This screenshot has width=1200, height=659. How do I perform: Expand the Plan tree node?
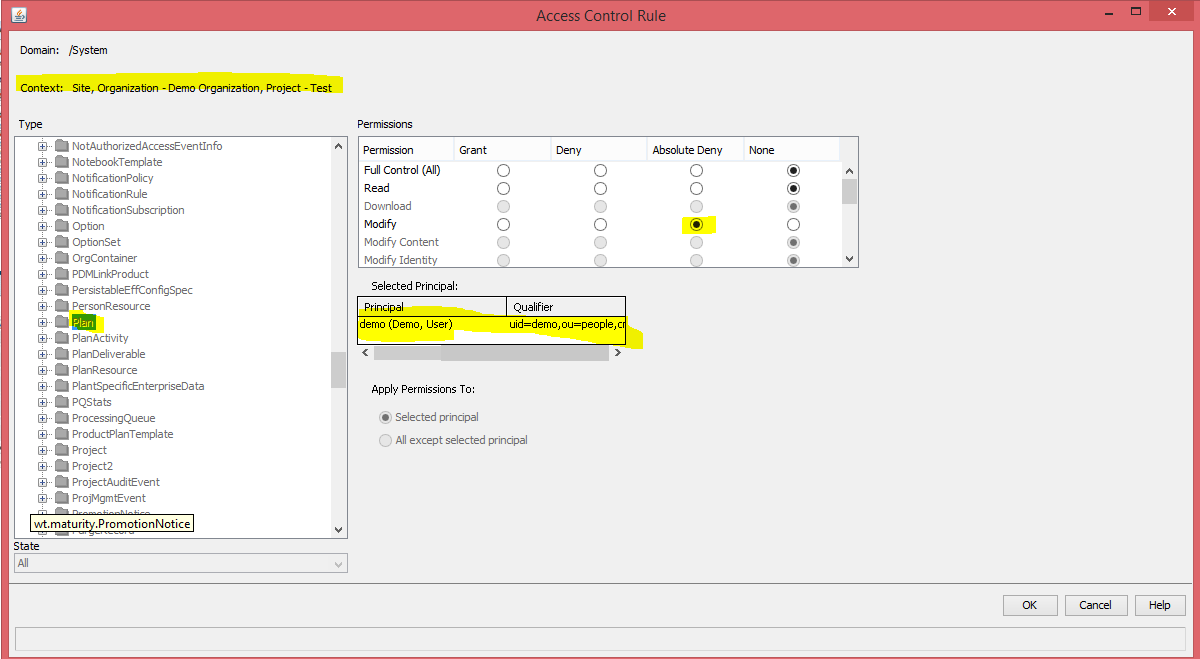pyautogui.click(x=43, y=322)
